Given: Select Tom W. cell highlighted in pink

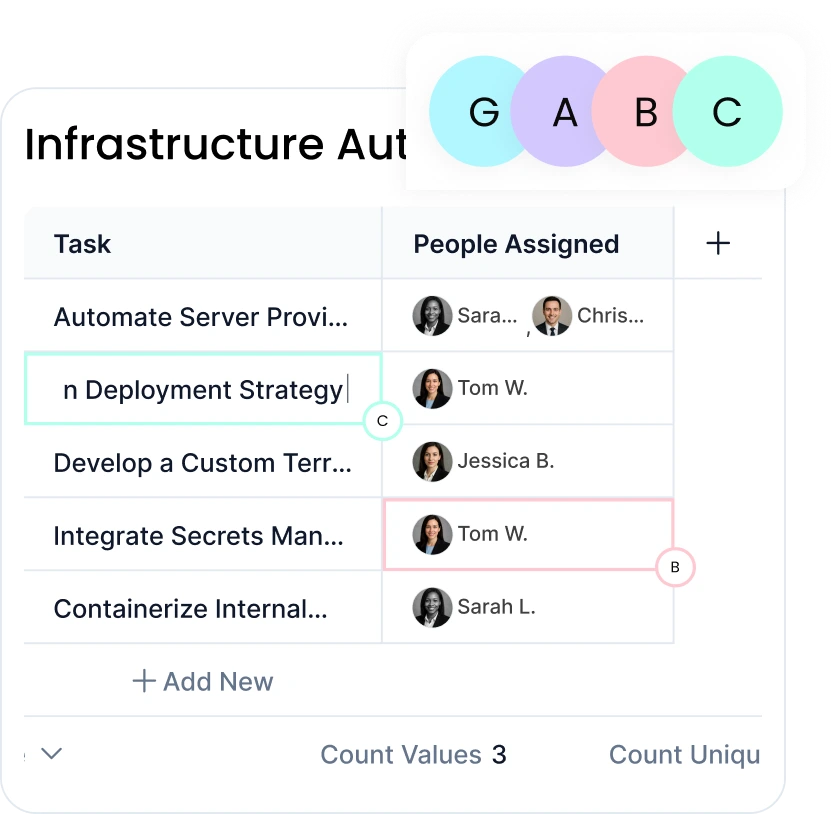Looking at the screenshot, I should [x=528, y=534].
